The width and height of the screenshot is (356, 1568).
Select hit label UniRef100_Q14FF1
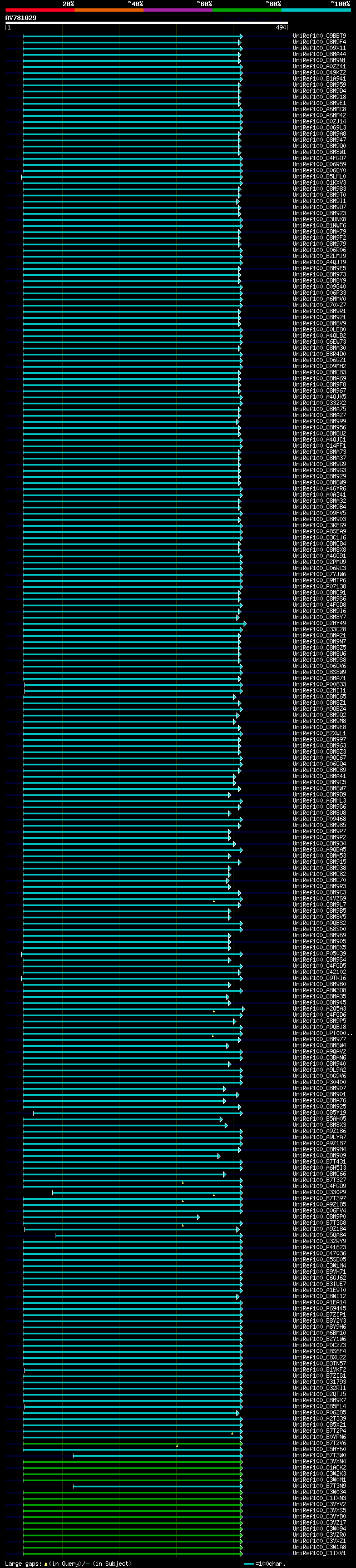[319, 446]
